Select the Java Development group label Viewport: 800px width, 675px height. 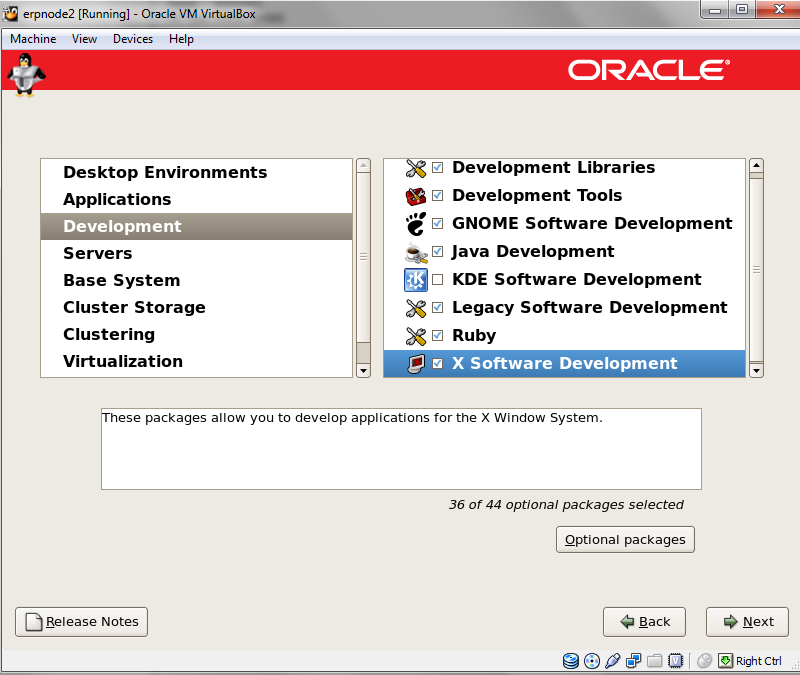pyautogui.click(x=533, y=252)
